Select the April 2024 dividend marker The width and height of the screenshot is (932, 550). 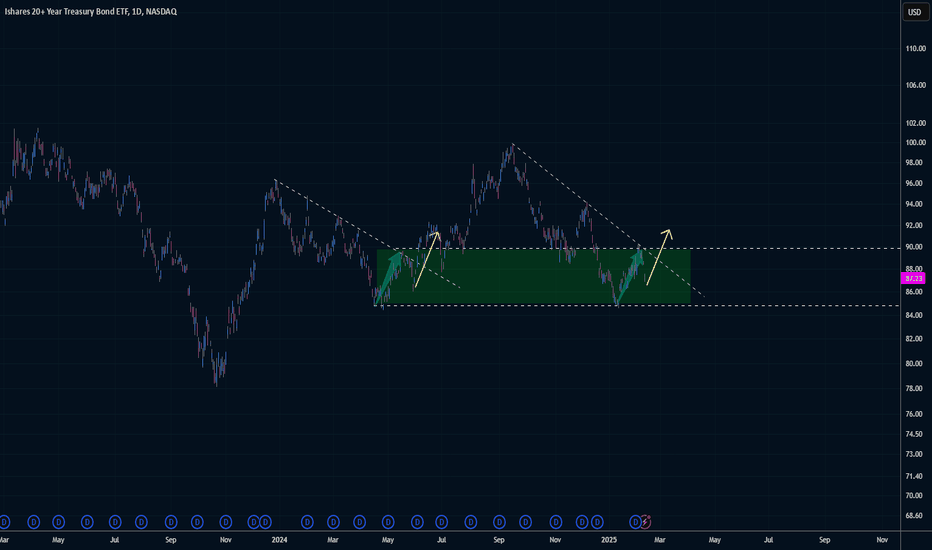pos(360,522)
